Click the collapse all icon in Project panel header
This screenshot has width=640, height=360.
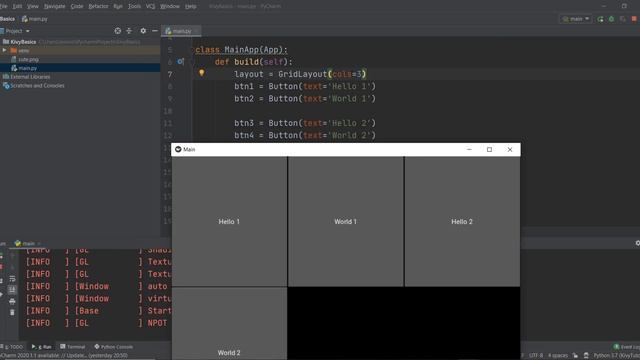pos(129,31)
